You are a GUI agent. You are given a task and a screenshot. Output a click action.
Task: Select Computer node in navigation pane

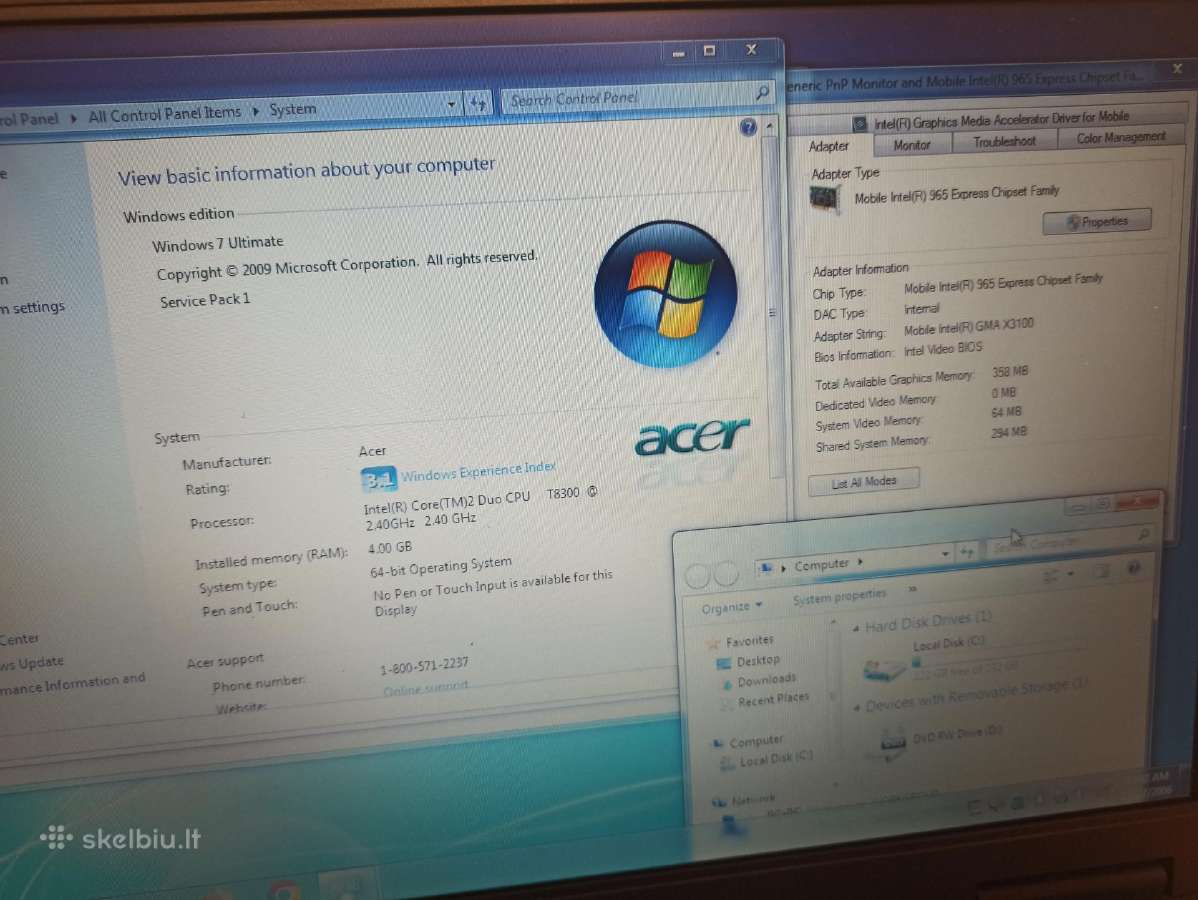point(755,741)
